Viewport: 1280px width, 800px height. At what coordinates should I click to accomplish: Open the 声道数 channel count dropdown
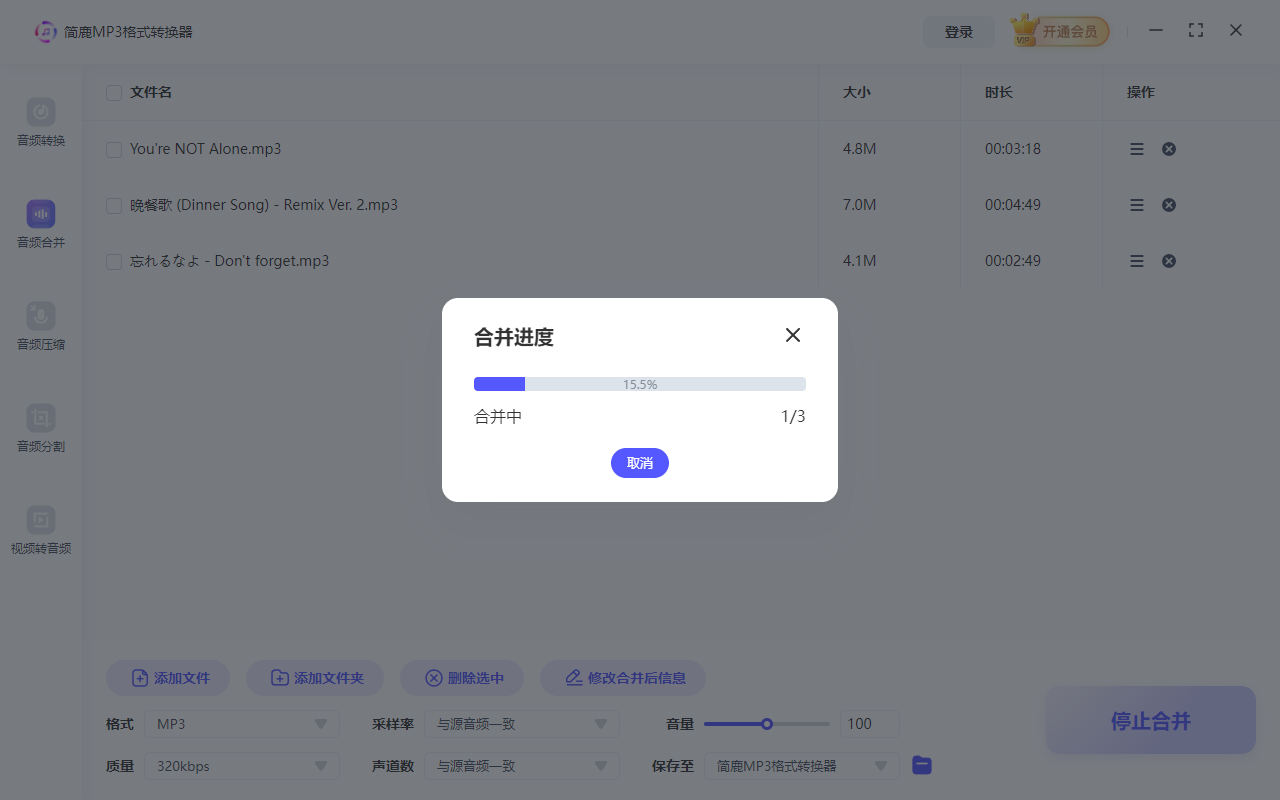(522, 766)
